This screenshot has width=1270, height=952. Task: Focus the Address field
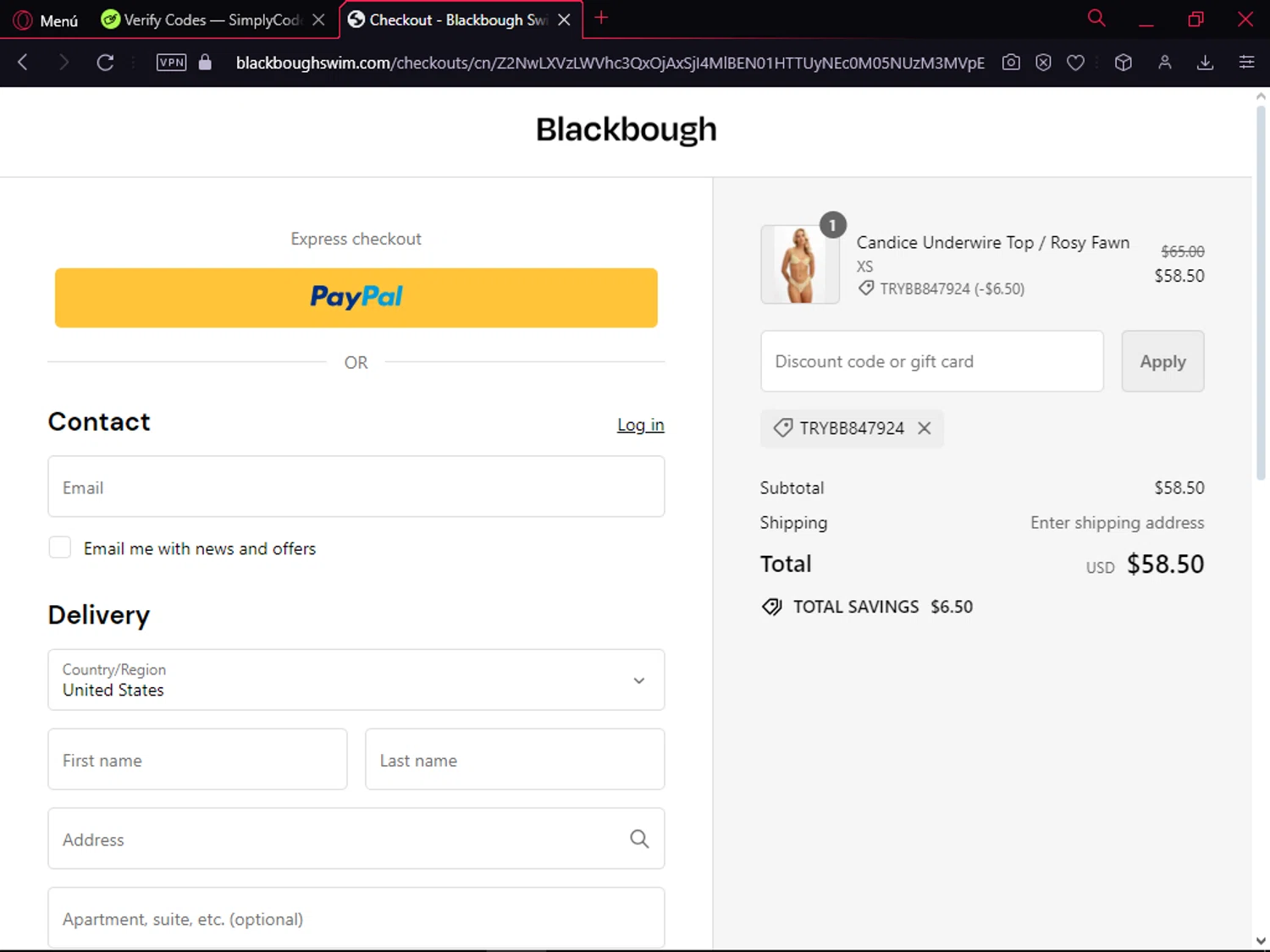(x=356, y=839)
